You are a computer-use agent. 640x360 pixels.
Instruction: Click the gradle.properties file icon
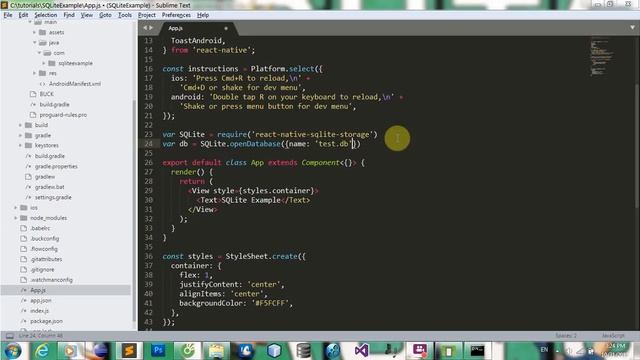click(28, 166)
